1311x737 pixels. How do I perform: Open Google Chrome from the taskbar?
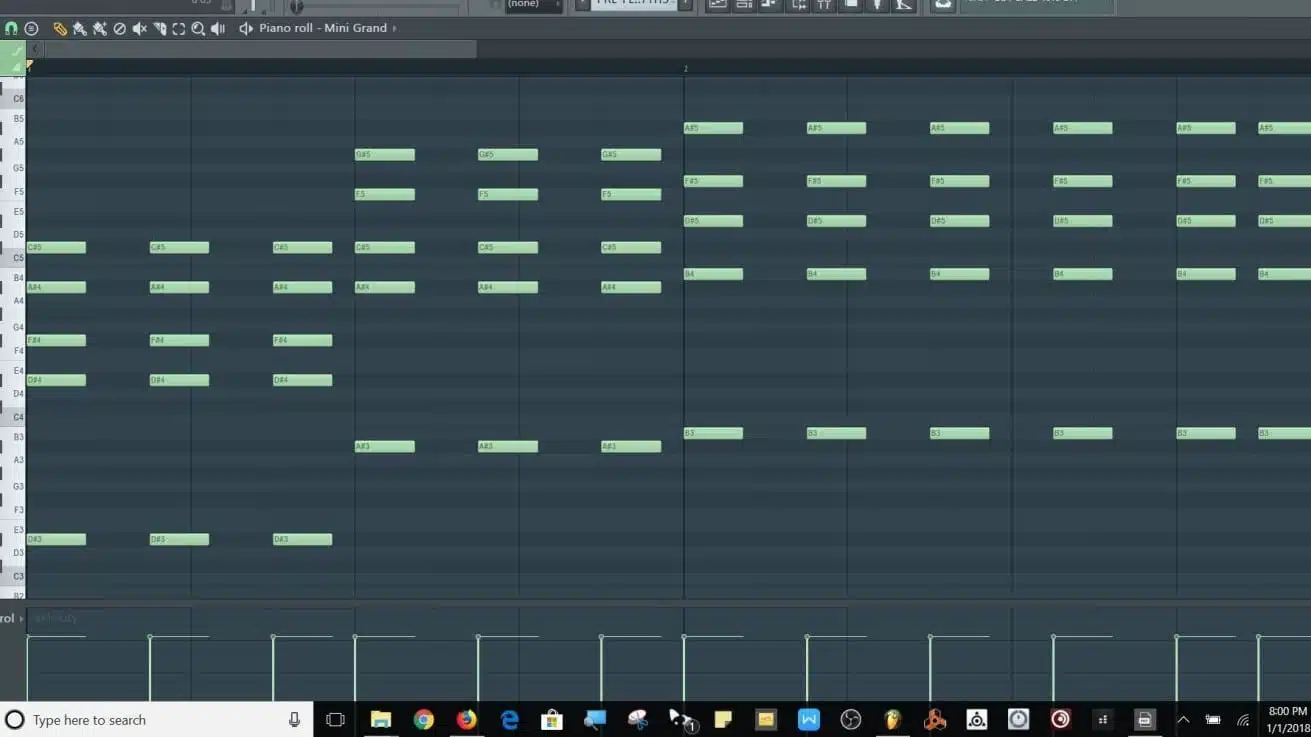click(x=424, y=720)
